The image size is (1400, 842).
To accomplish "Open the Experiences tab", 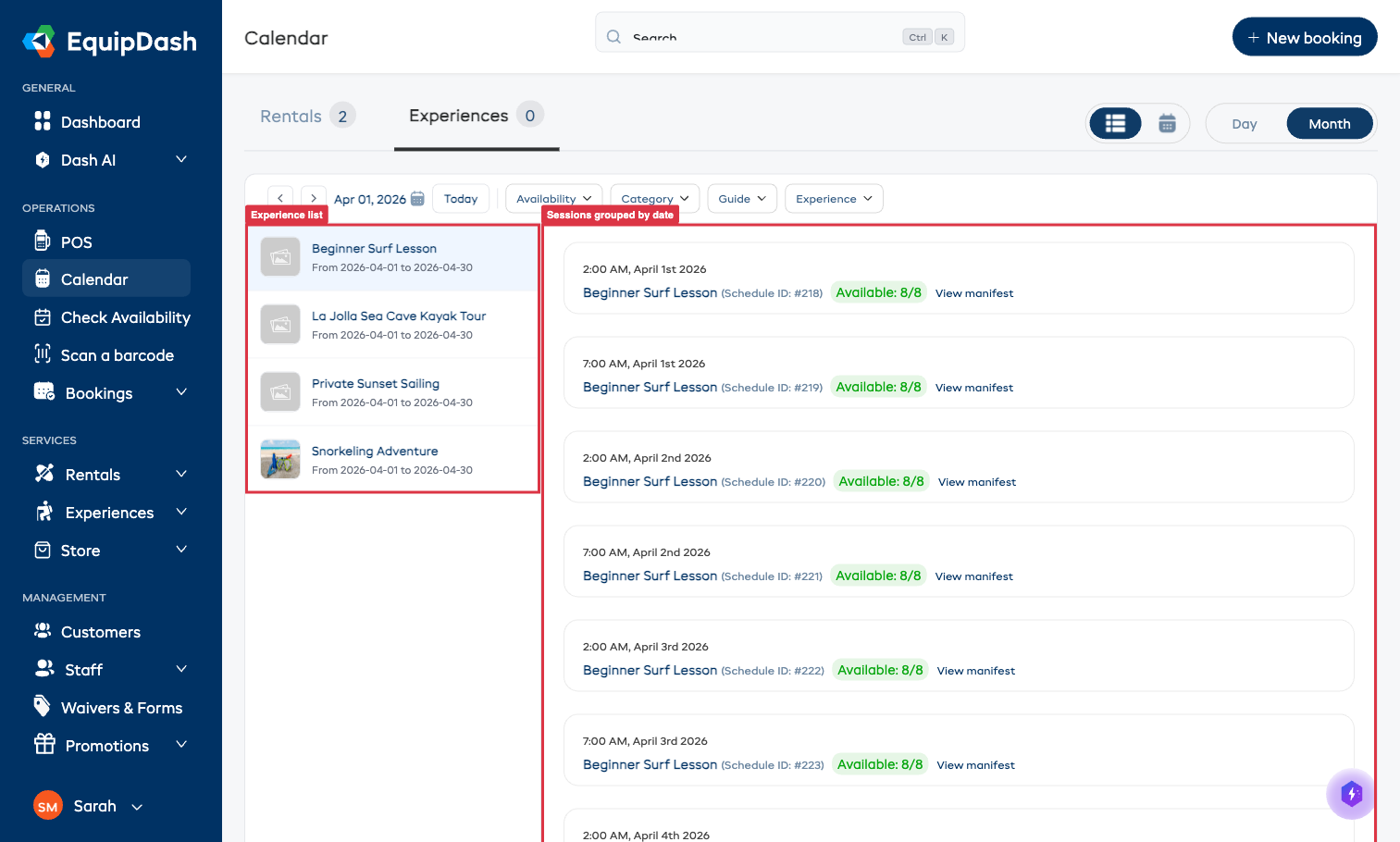I will coord(458,115).
